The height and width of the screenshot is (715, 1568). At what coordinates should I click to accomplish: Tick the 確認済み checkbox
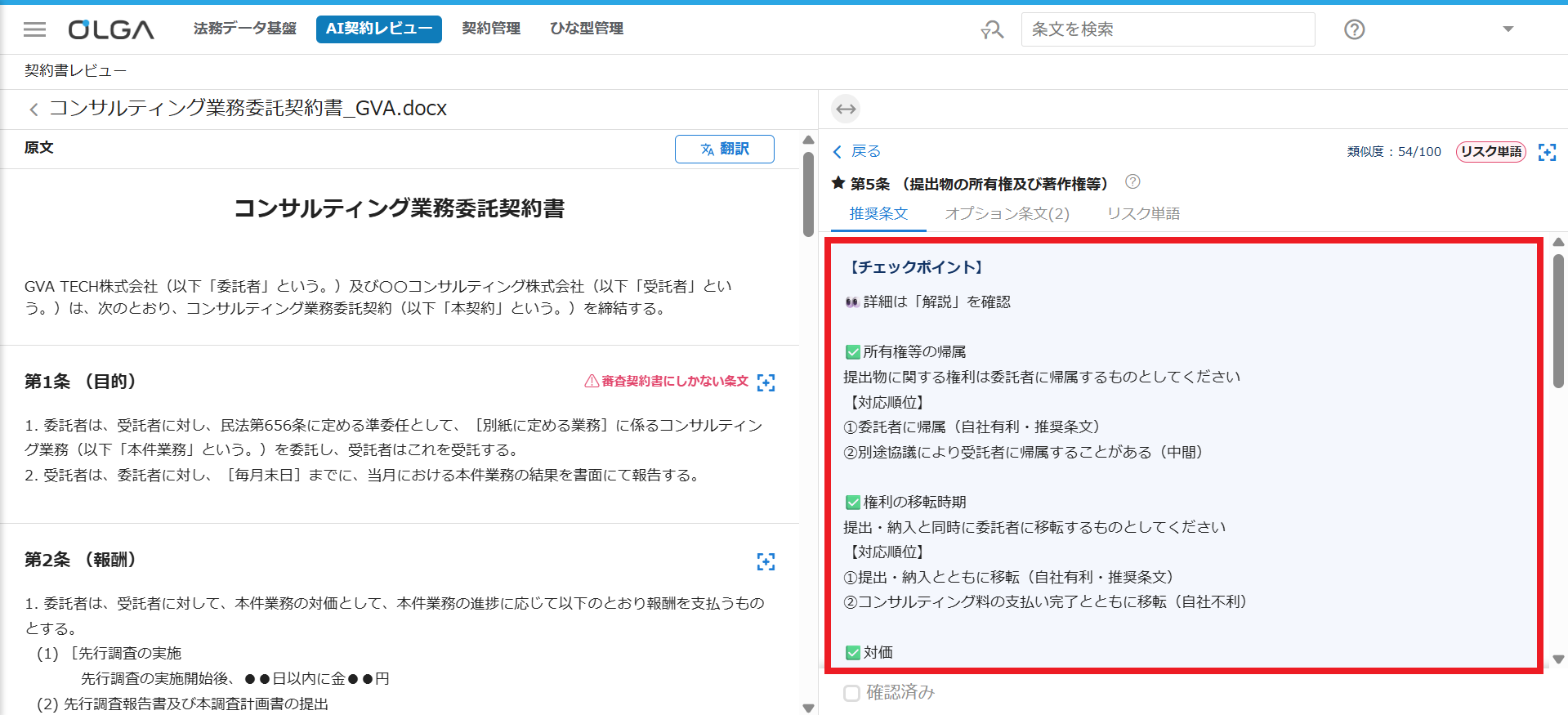click(851, 693)
